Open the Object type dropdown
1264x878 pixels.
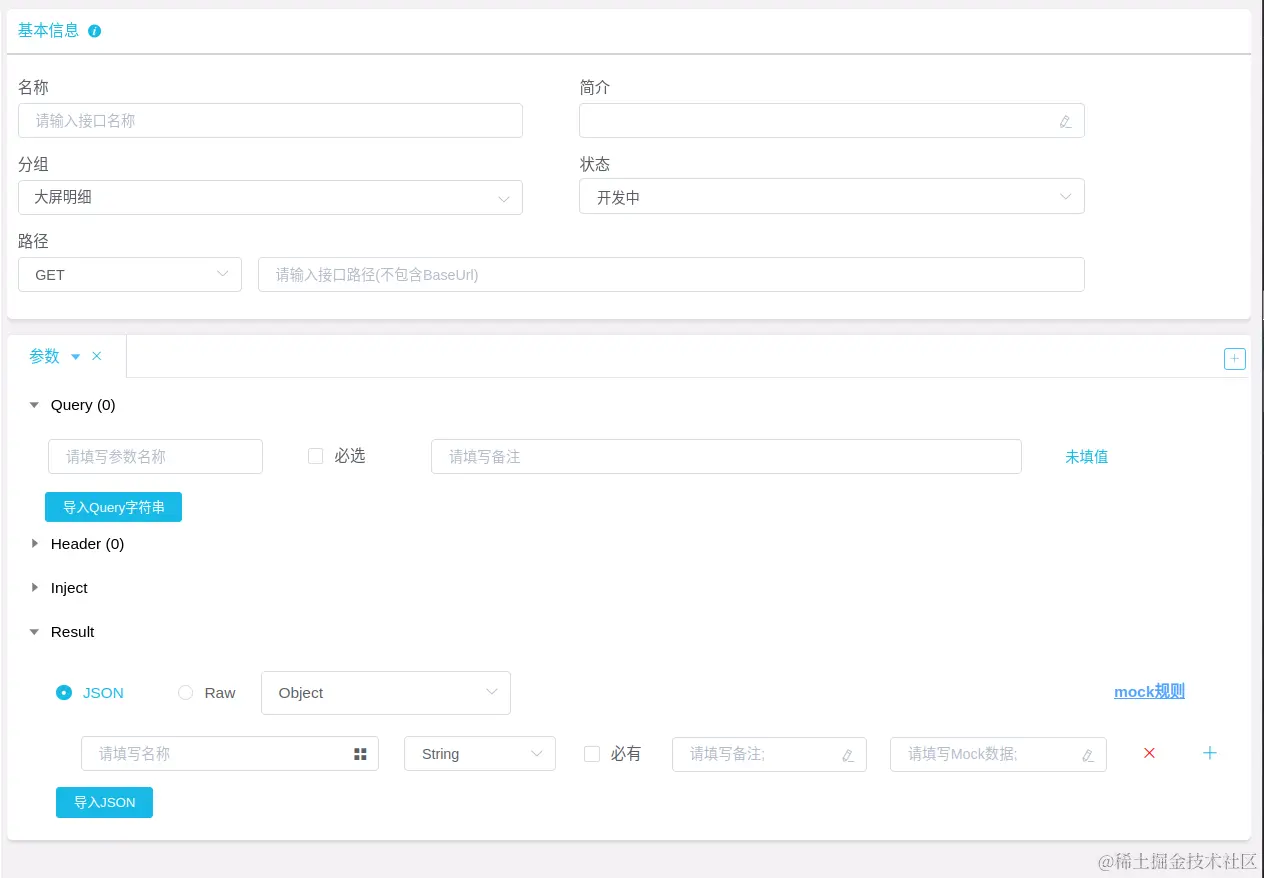tap(386, 693)
